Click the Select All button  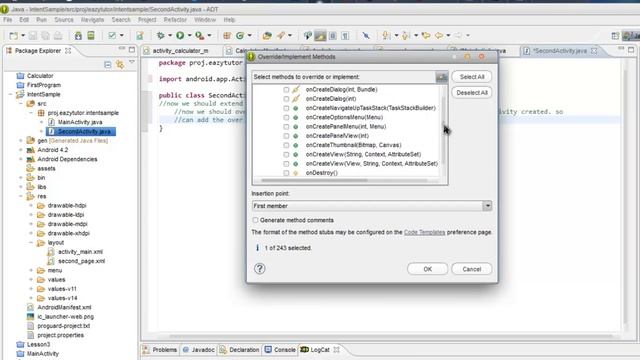coord(471,77)
